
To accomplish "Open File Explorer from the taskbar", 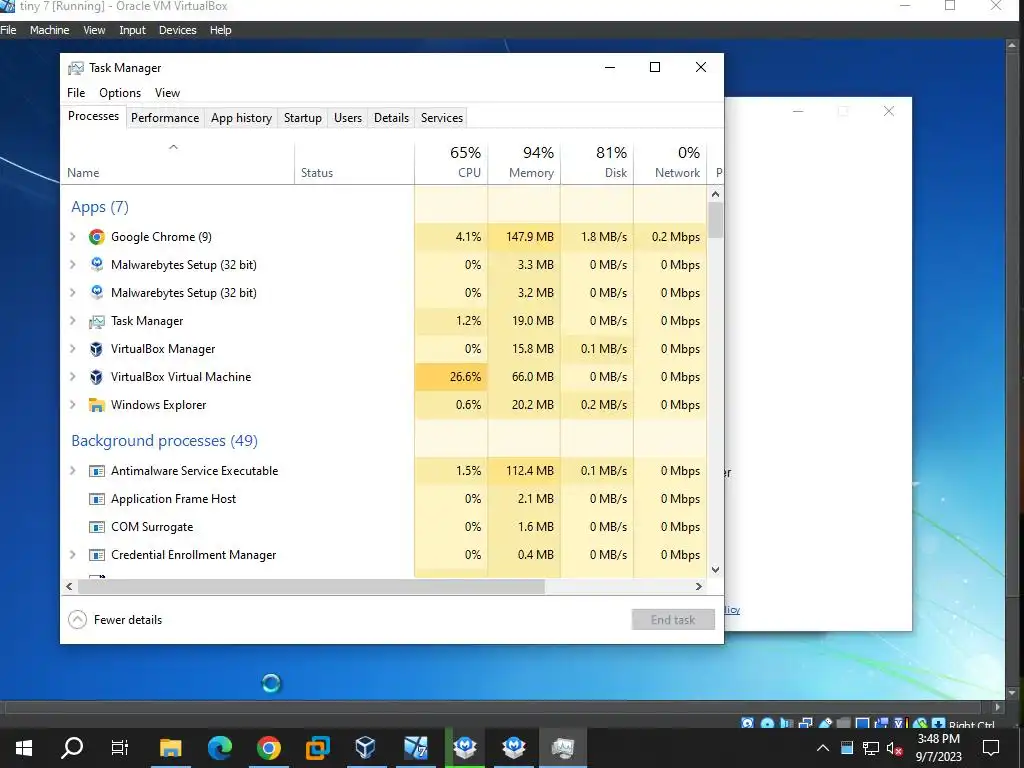I will click(170, 748).
